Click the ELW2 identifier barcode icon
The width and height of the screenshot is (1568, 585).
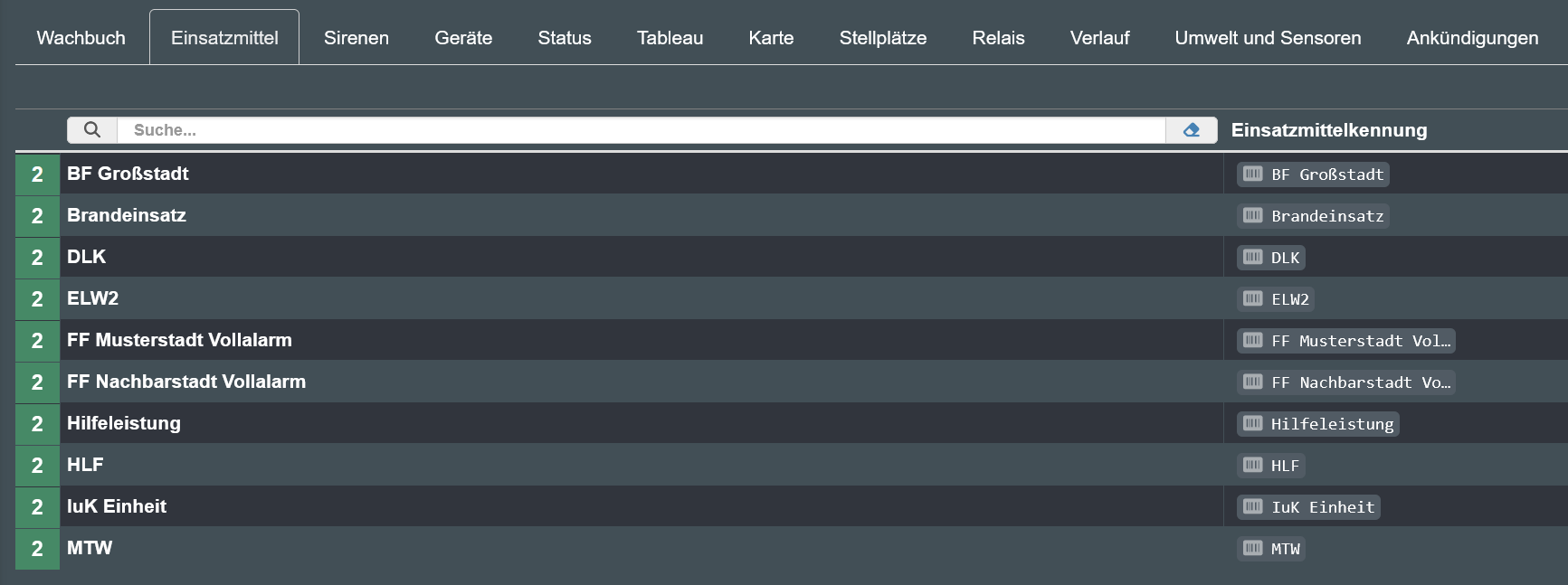pyautogui.click(x=1253, y=298)
